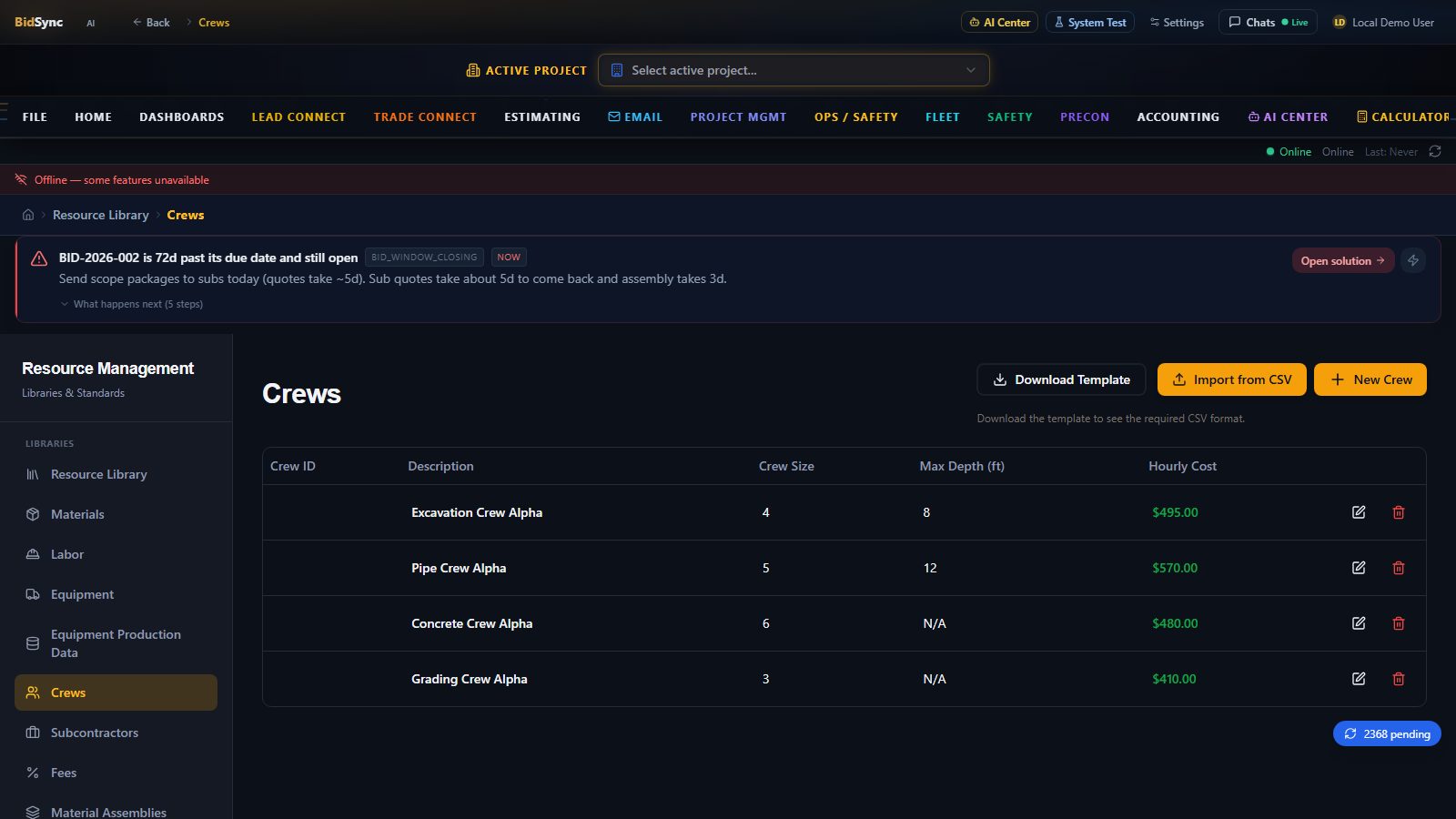The image size is (1456, 819).
Task: Click Local Demo User profile
Action: point(1384,22)
